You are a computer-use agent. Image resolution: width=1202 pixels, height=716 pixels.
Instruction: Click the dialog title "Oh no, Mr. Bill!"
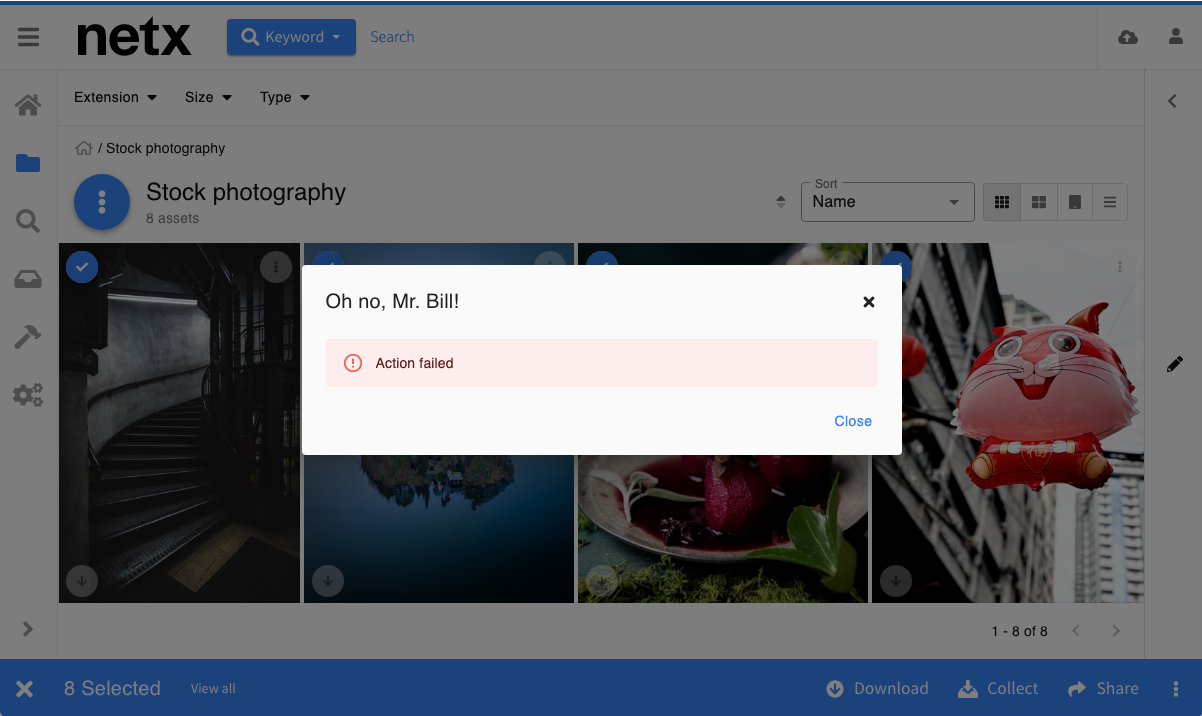[392, 300]
